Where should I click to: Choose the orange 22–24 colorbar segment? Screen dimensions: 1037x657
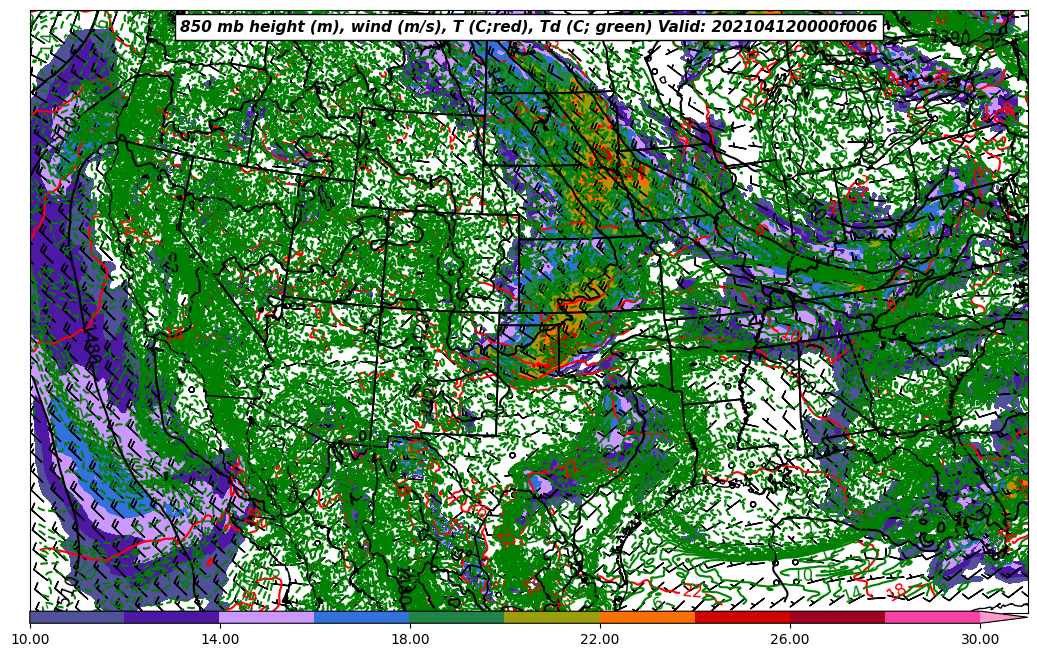[x=647, y=617]
